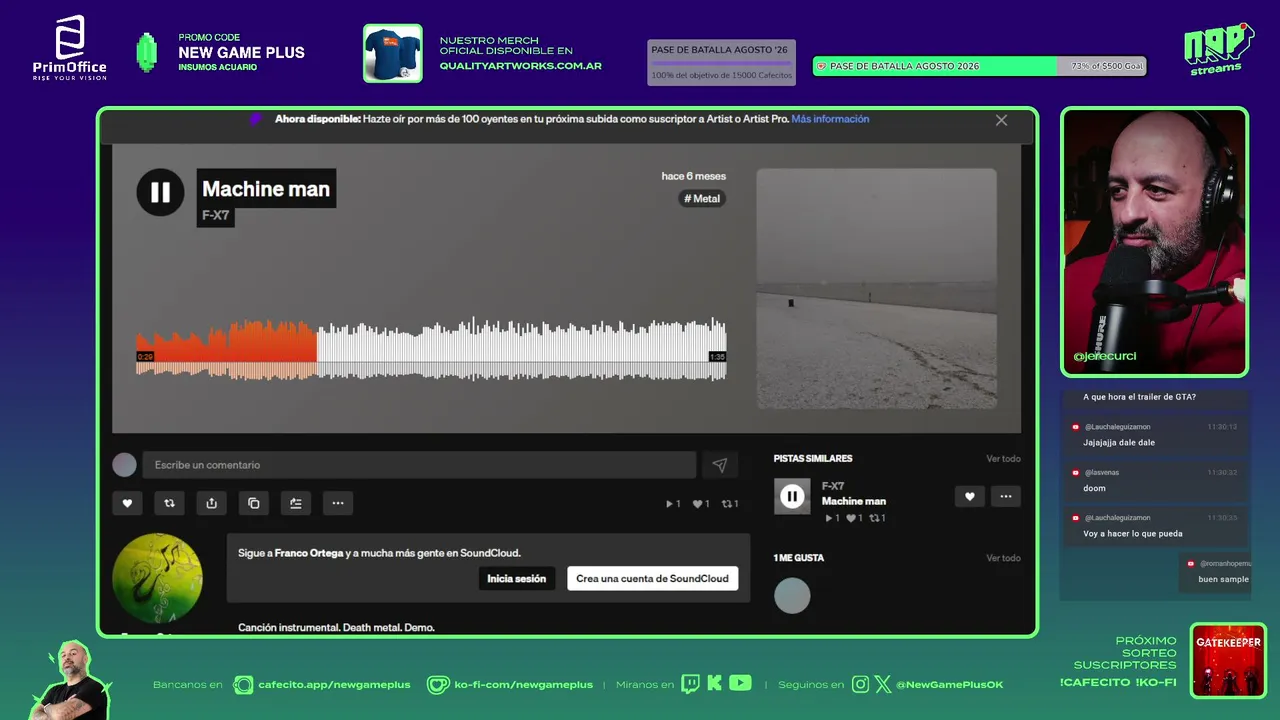Click the merch t-shirt image
1280x720 pixels.
[392, 53]
